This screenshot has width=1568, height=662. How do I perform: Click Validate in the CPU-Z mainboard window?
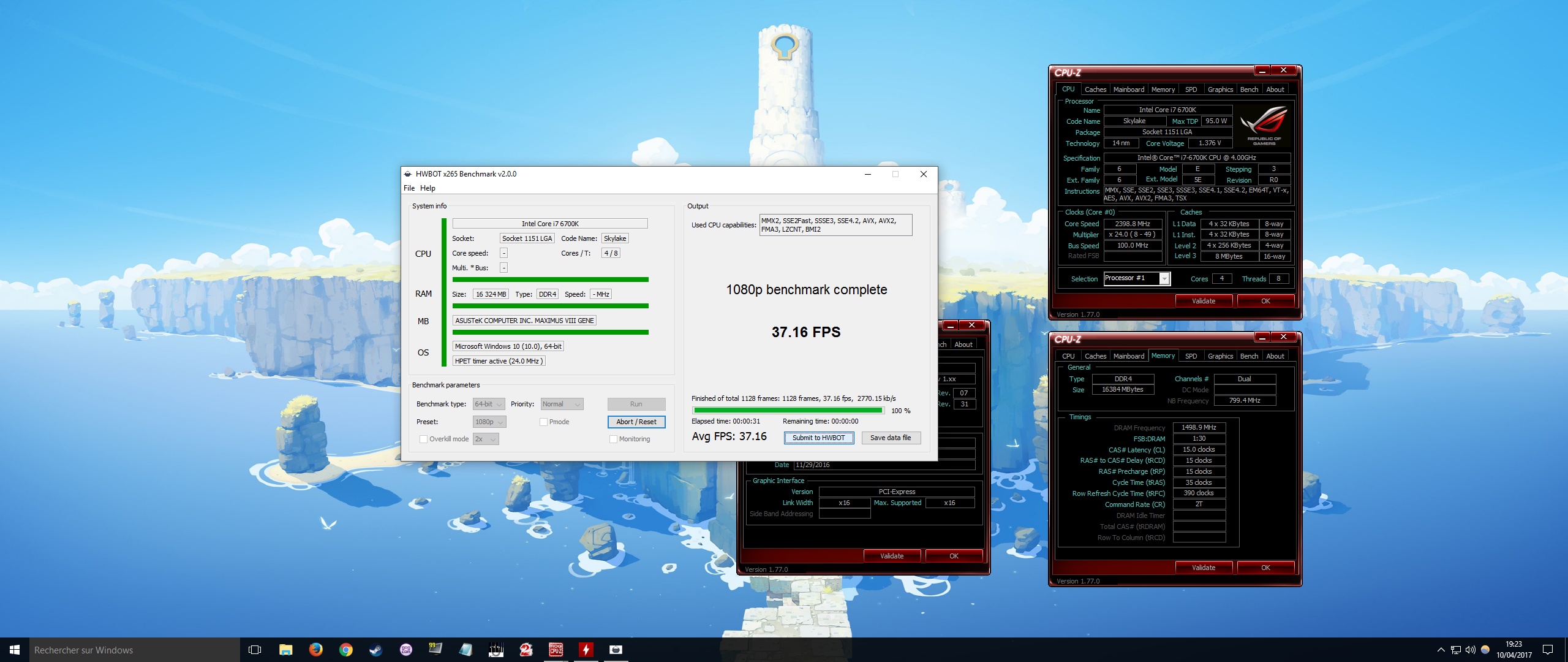pyautogui.click(x=892, y=556)
